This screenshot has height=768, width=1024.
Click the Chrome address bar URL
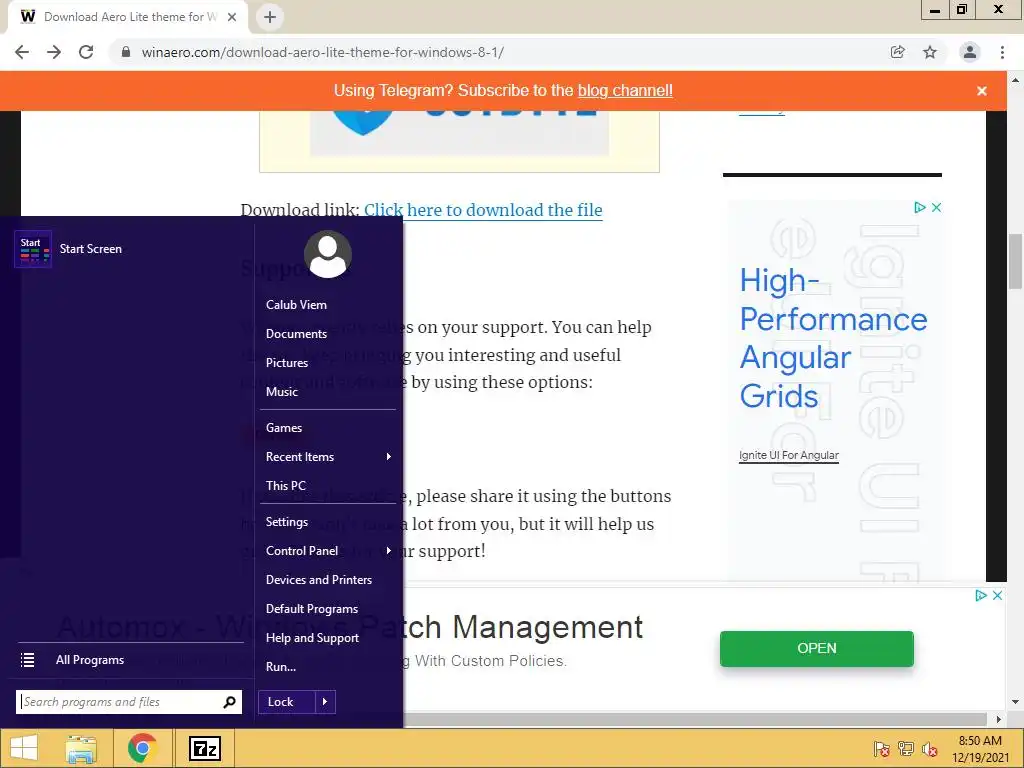click(323, 52)
